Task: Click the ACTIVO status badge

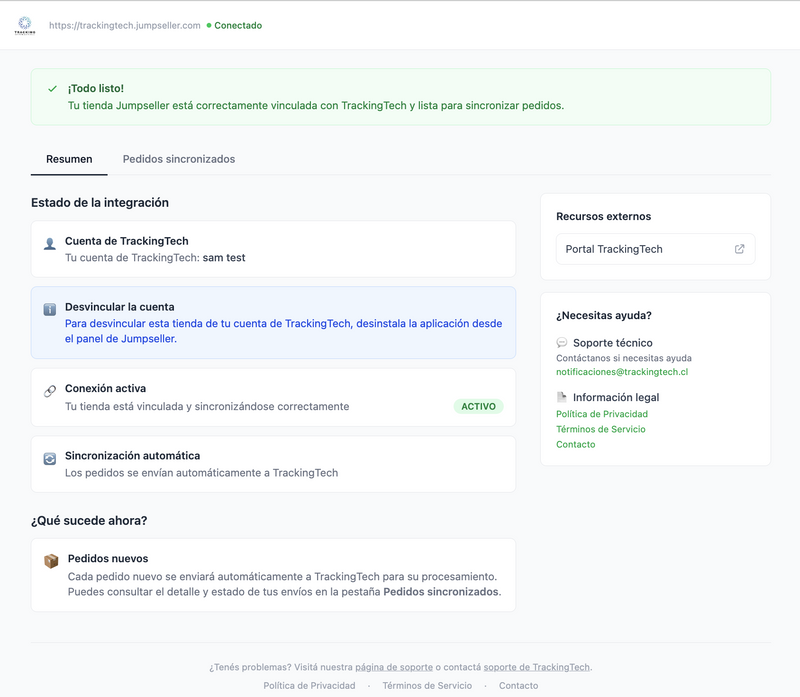Action: [x=478, y=407]
